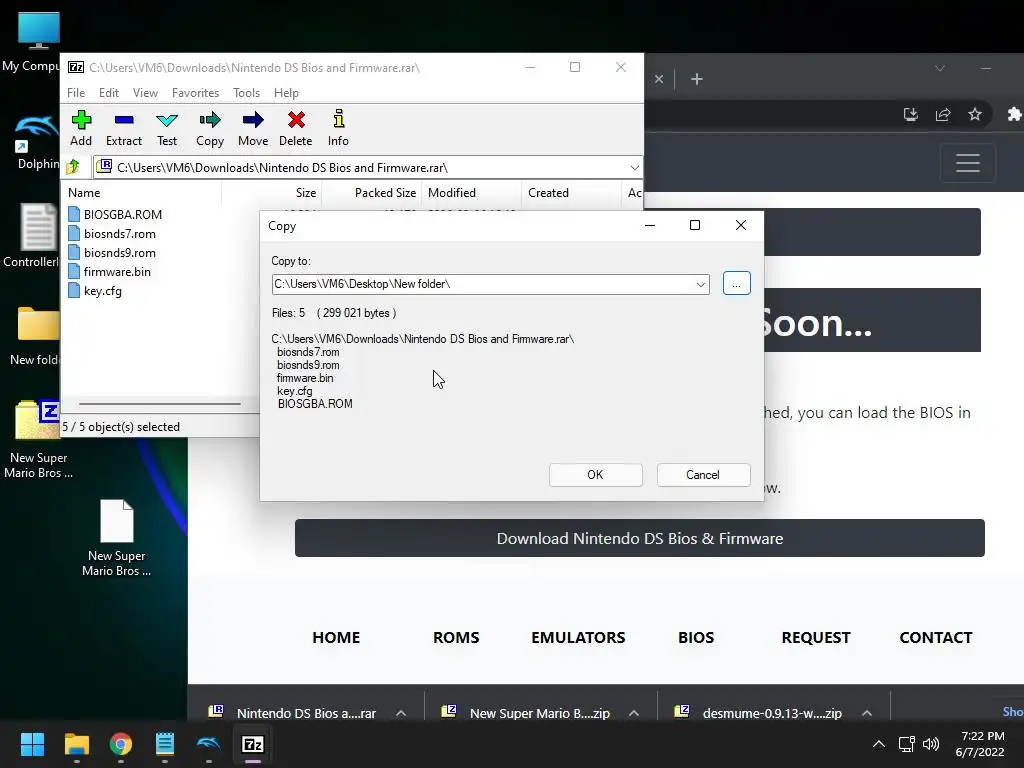Click the Test toolbar icon
The image size is (1024, 768).
(167, 128)
